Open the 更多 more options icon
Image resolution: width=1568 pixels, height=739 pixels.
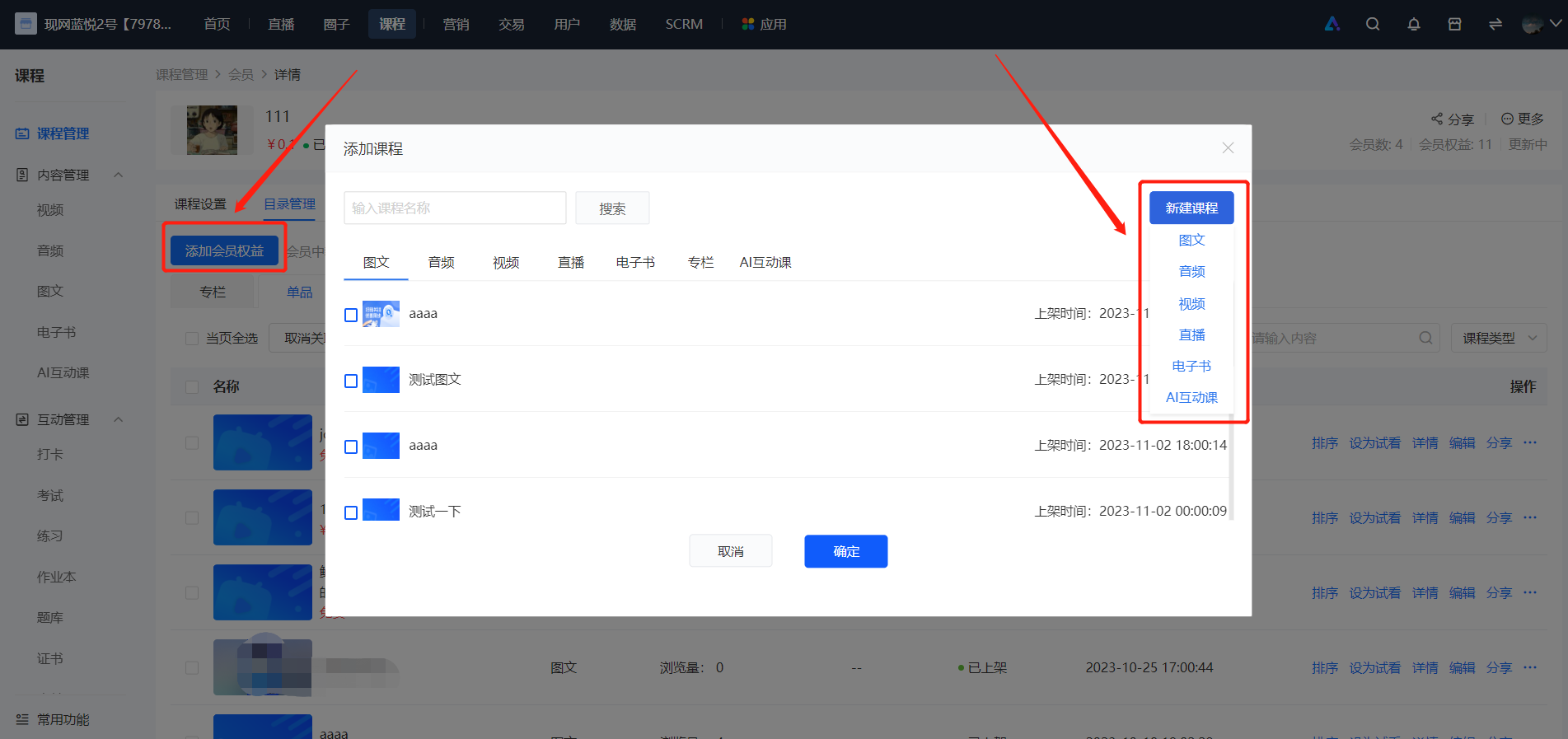(x=1507, y=119)
